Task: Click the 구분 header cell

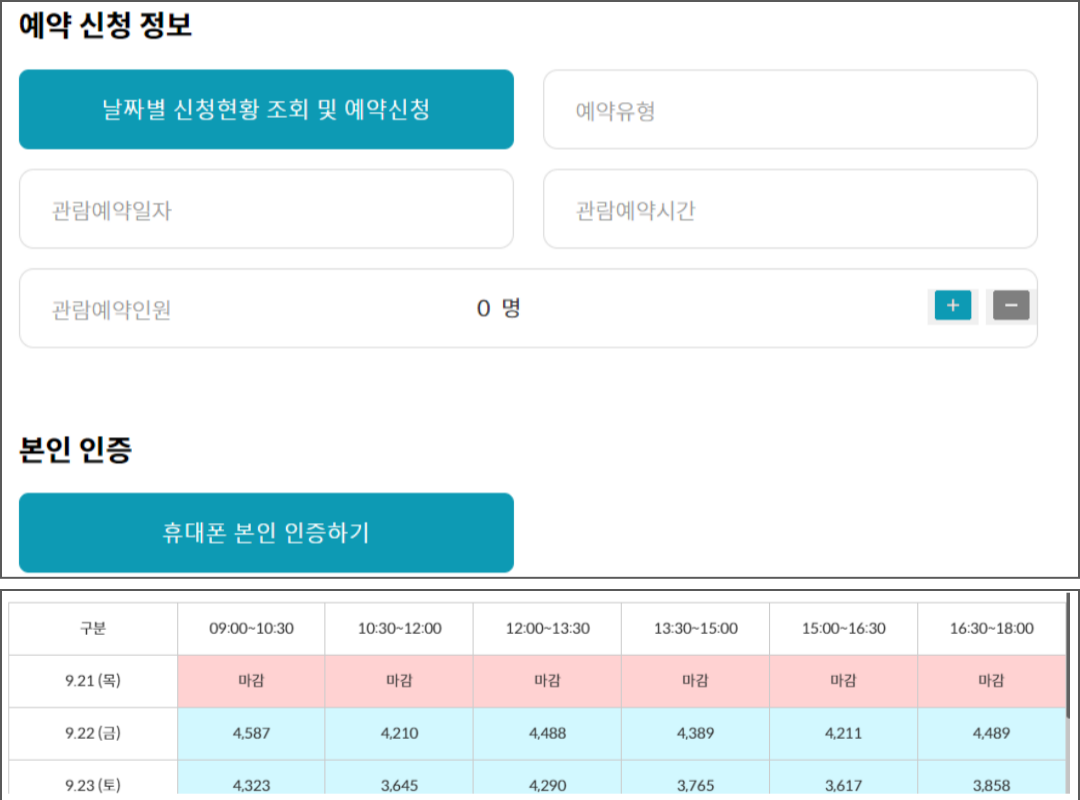Action: [x=93, y=629]
